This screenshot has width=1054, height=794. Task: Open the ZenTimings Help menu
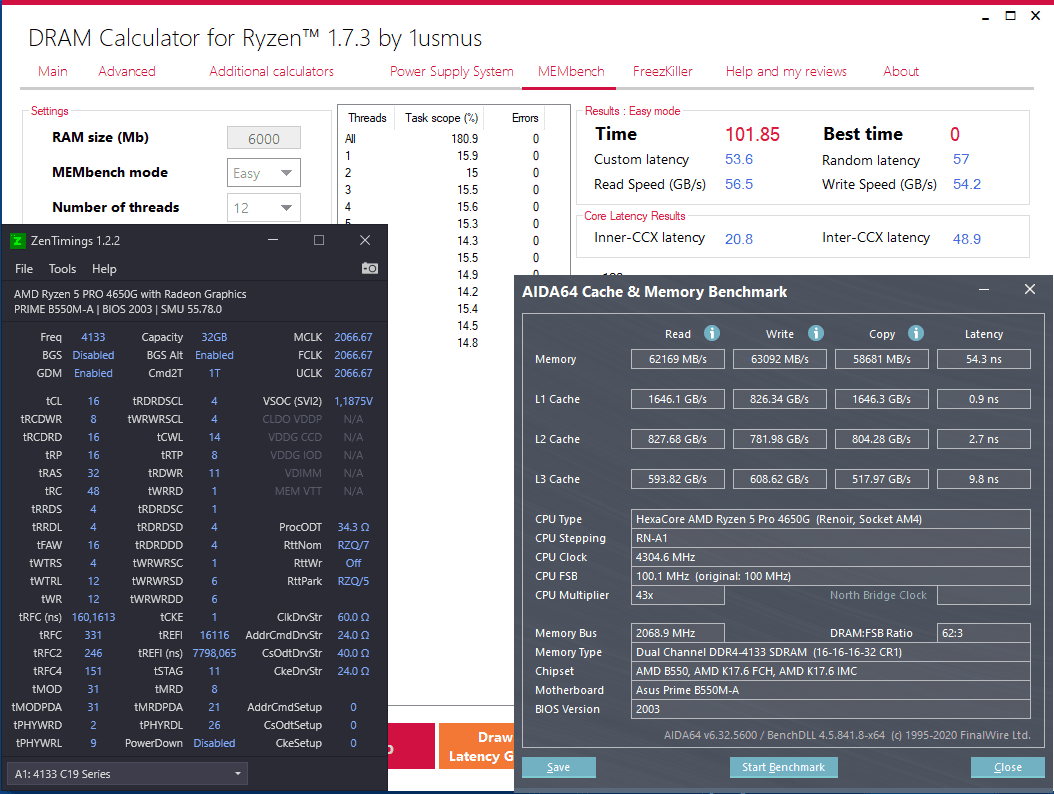click(104, 269)
